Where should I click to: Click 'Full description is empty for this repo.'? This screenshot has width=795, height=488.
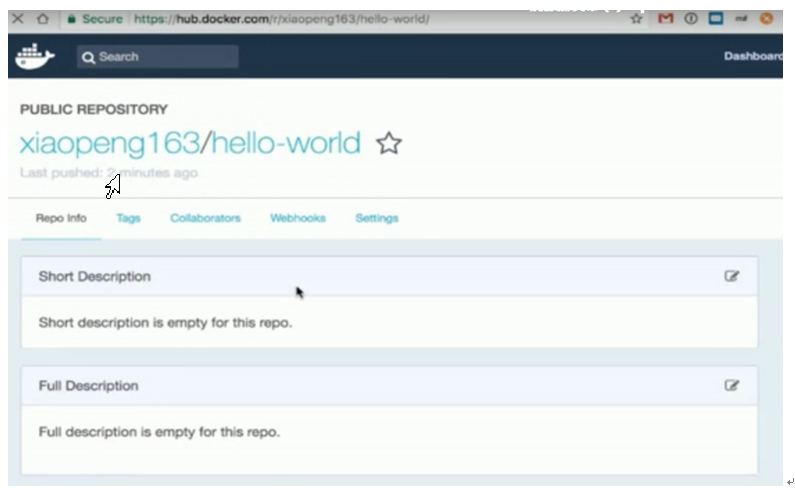159,432
